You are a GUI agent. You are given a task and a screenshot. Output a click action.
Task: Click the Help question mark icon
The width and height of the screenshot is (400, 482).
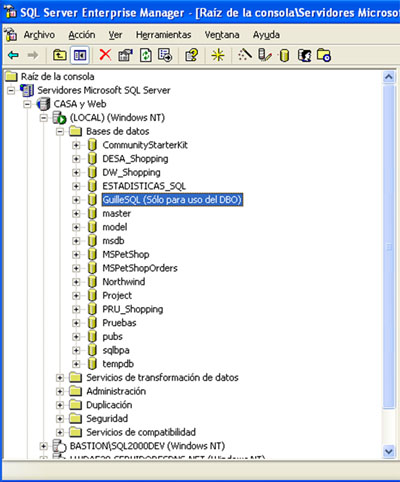click(191, 55)
